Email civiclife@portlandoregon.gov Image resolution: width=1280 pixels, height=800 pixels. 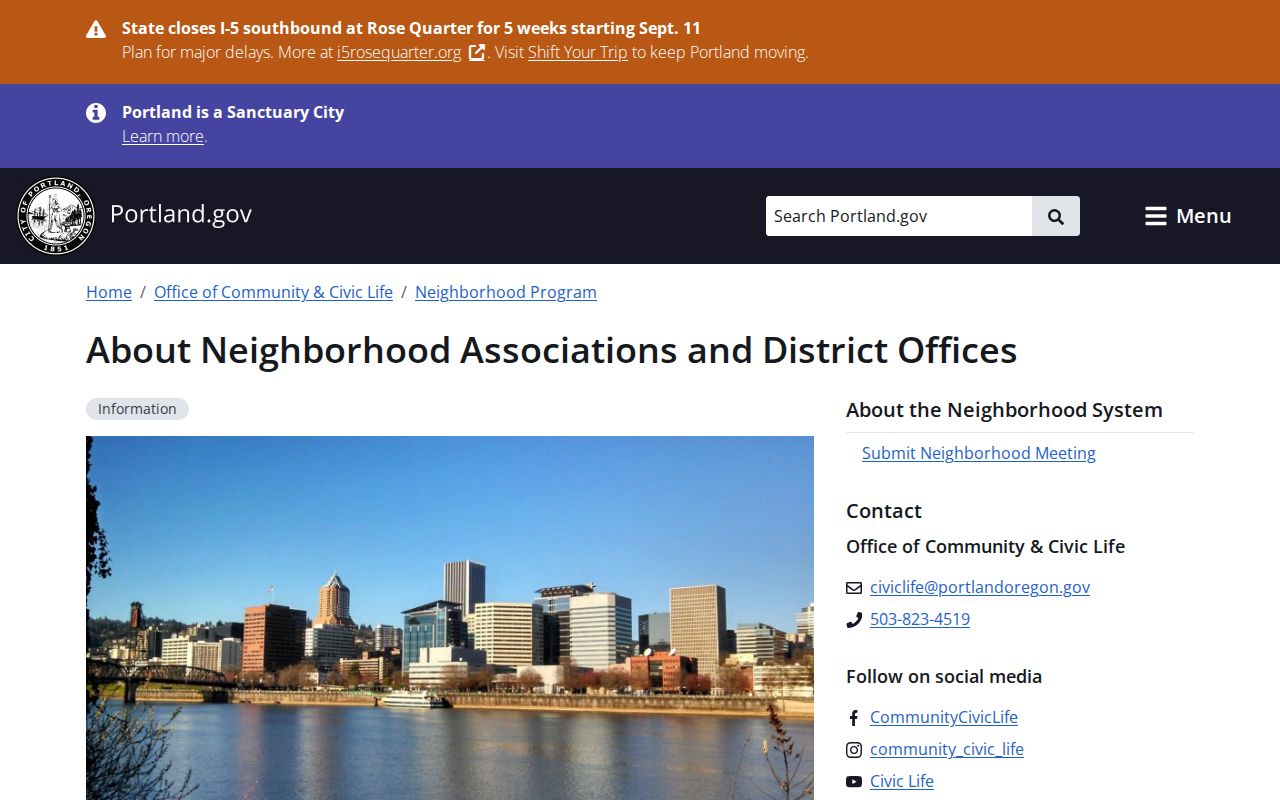pos(980,587)
